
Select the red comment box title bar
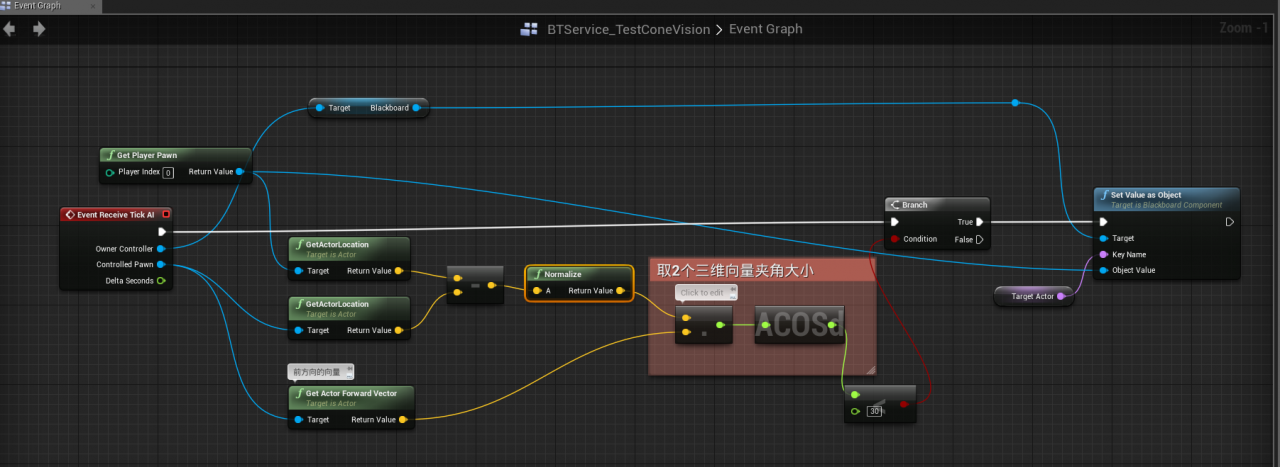(760, 270)
